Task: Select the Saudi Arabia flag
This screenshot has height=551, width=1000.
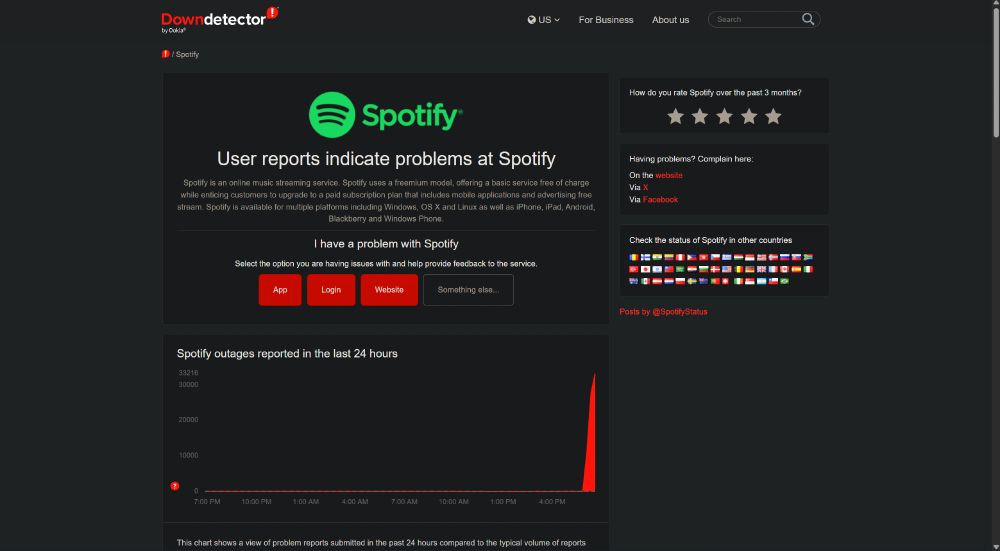Action: coord(680,269)
